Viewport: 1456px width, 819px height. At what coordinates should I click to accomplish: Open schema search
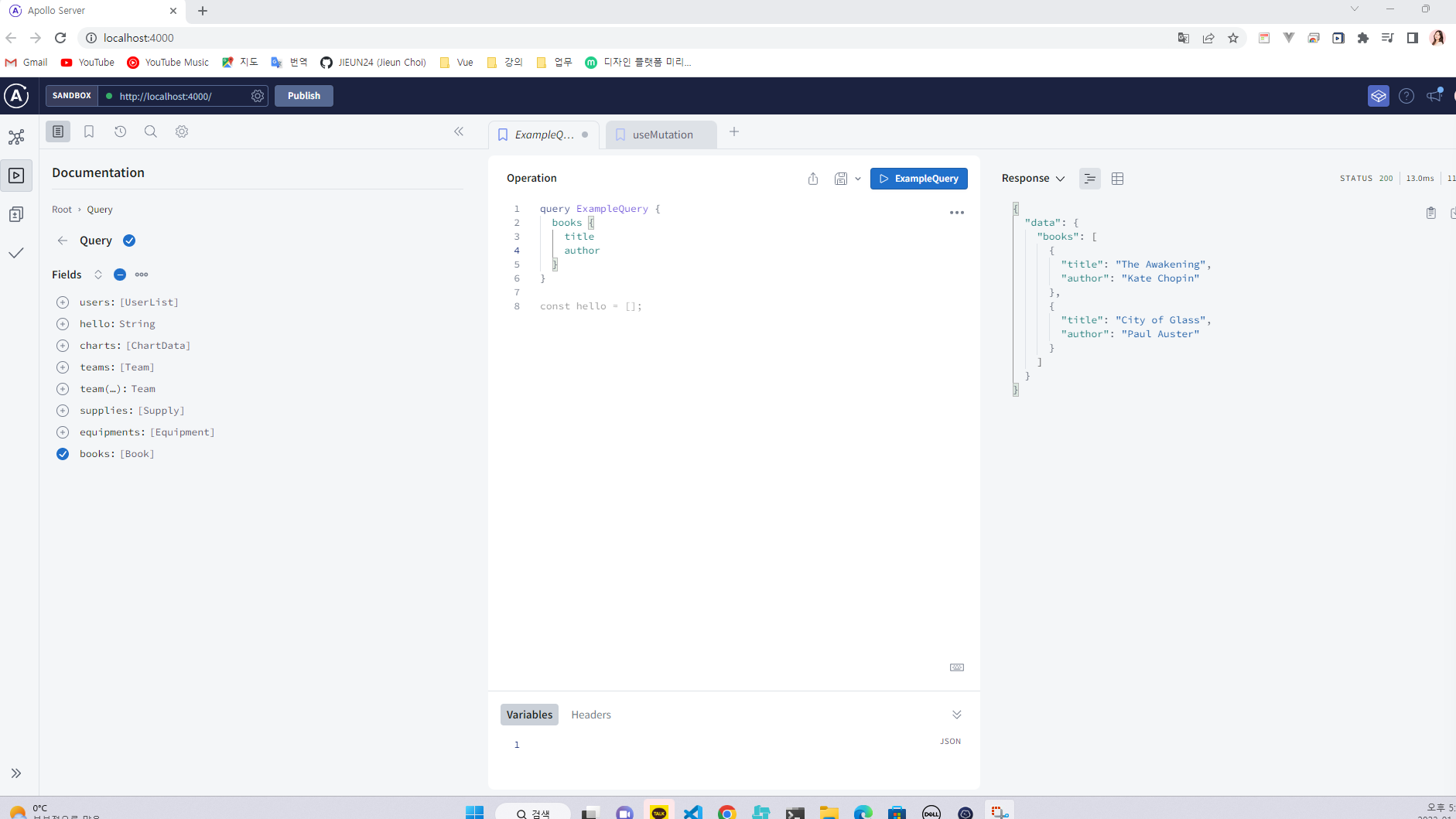(x=150, y=131)
